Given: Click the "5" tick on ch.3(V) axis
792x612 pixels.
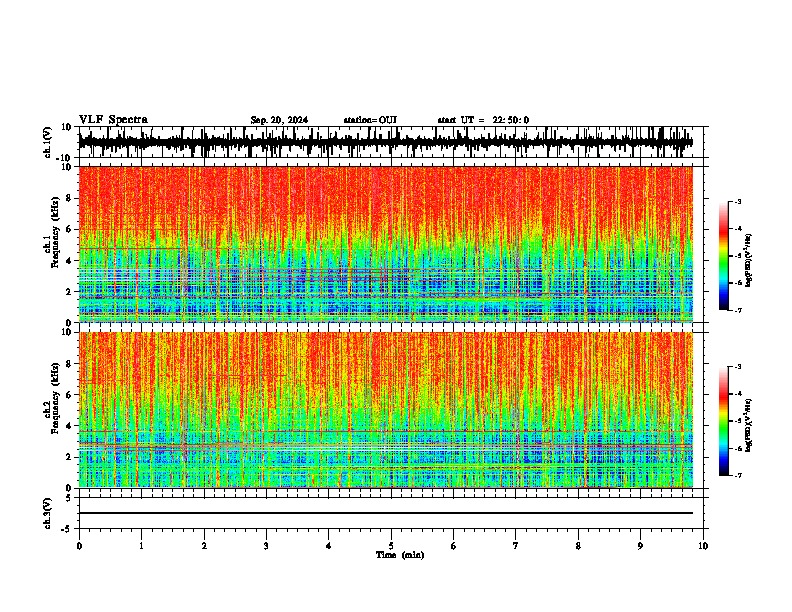Looking at the screenshot, I should coord(70,498).
